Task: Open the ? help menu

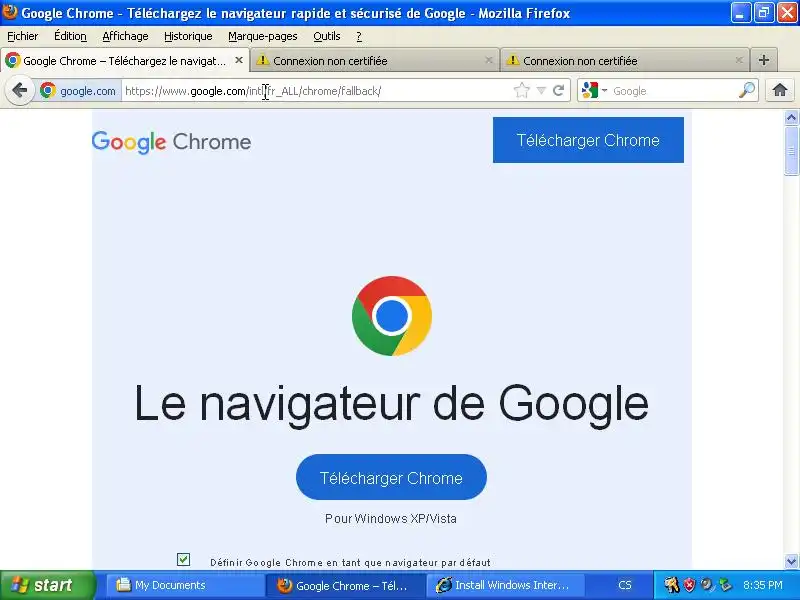Action: [359, 36]
